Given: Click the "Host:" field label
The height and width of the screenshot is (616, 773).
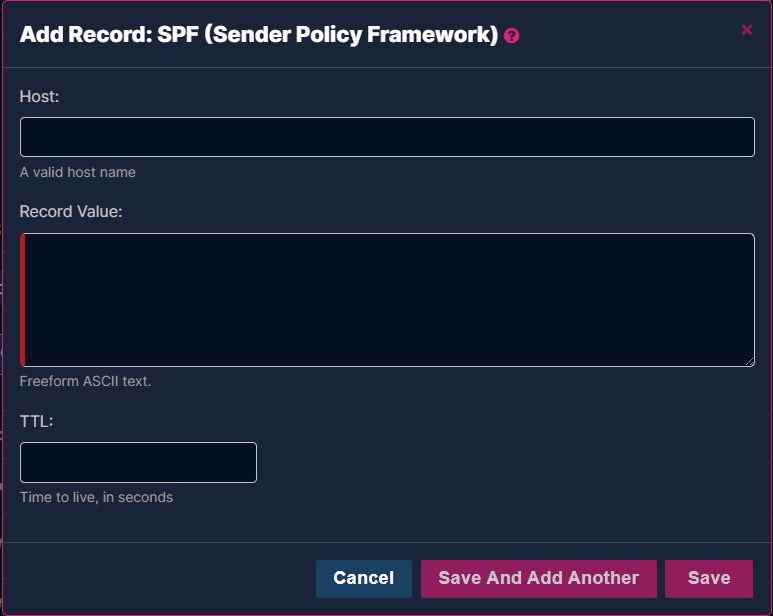Looking at the screenshot, I should [39, 97].
